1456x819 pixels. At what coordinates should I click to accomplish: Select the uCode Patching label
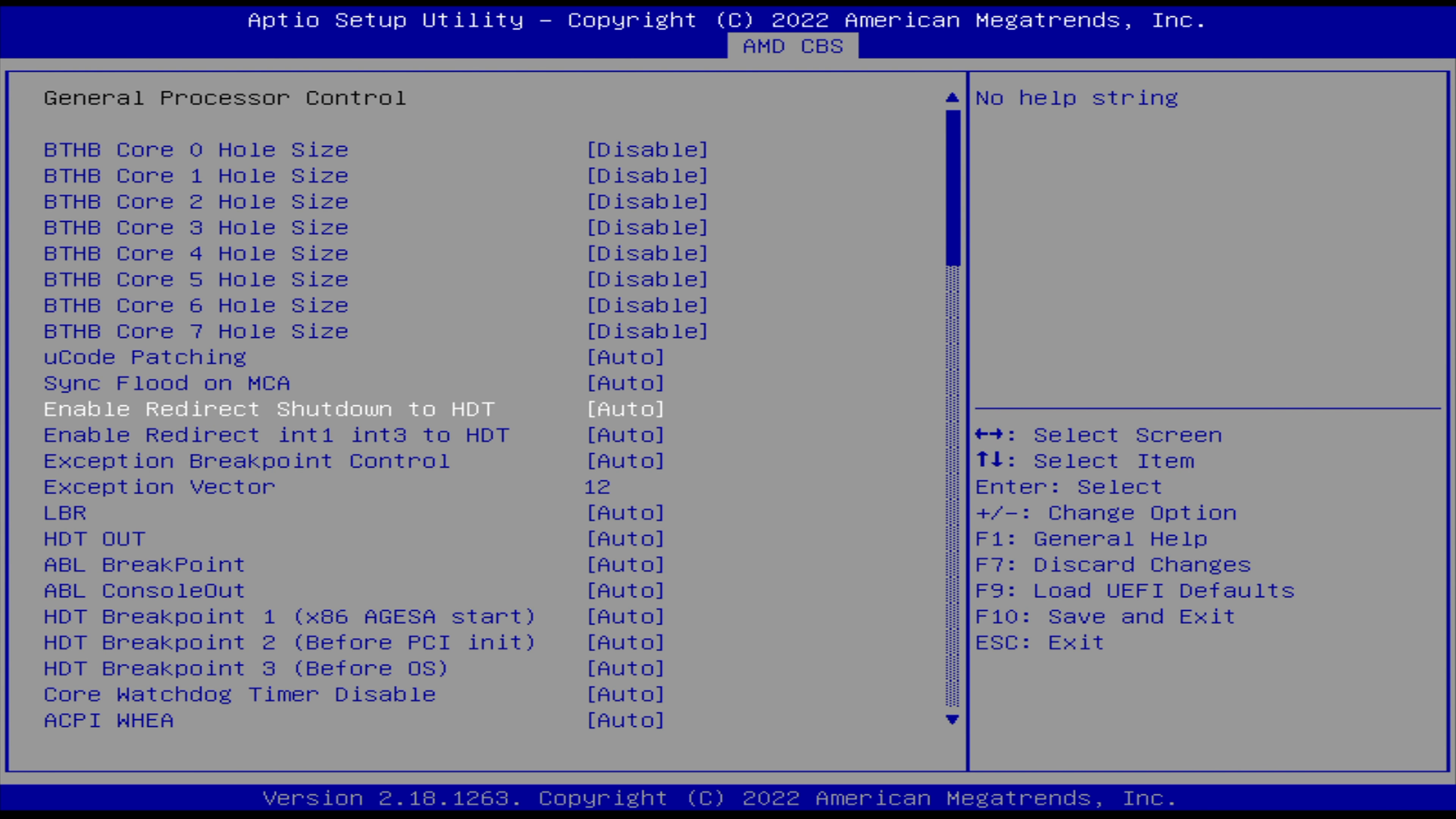pyautogui.click(x=145, y=358)
